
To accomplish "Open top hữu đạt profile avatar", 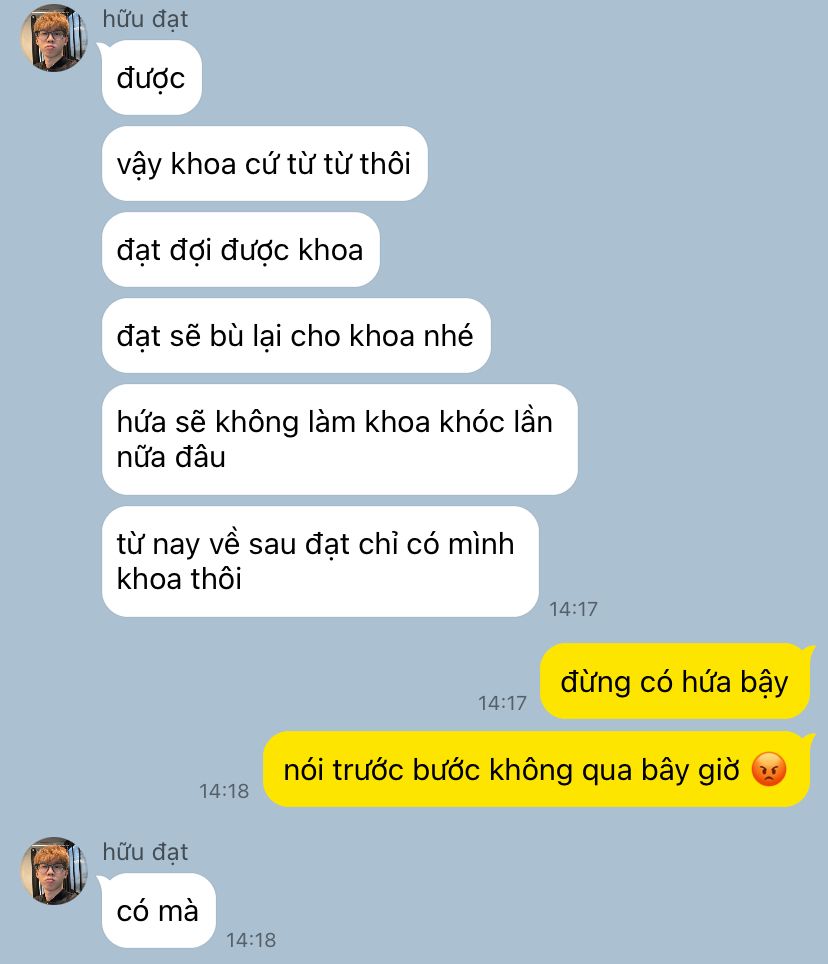I will click(54, 38).
